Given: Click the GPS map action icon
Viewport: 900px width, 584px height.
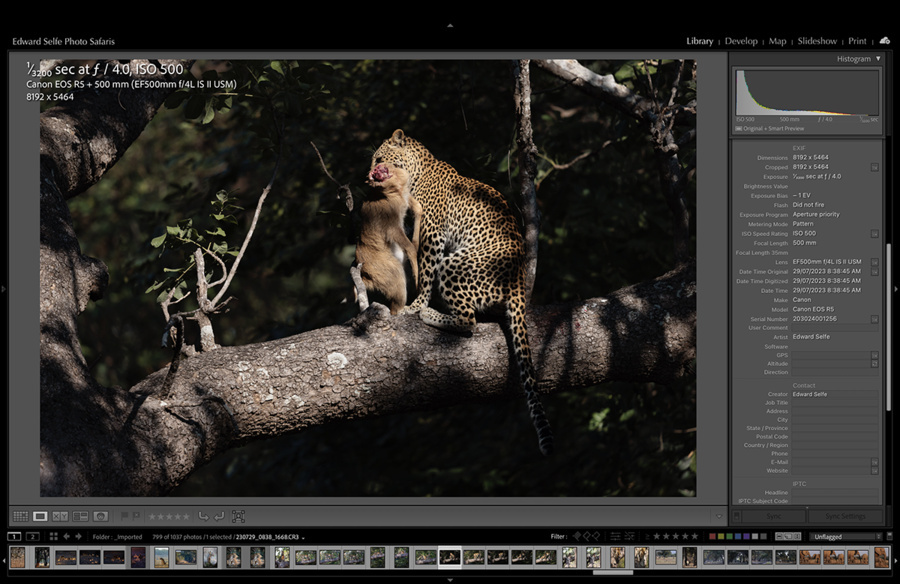Looking at the screenshot, I should point(874,355).
